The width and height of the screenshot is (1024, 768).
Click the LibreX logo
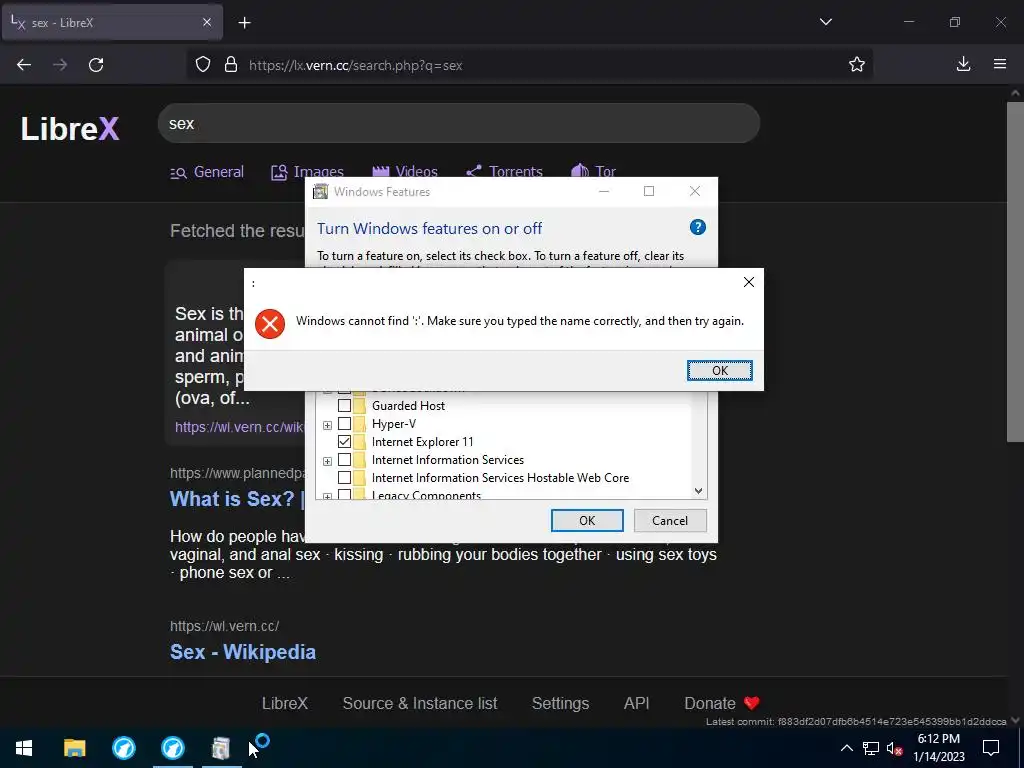coord(70,128)
